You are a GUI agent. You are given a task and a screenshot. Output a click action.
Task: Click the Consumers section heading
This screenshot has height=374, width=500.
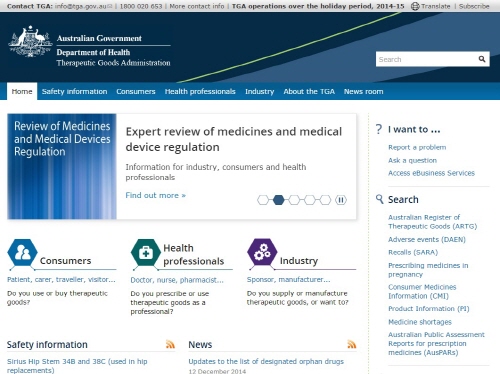65,261
